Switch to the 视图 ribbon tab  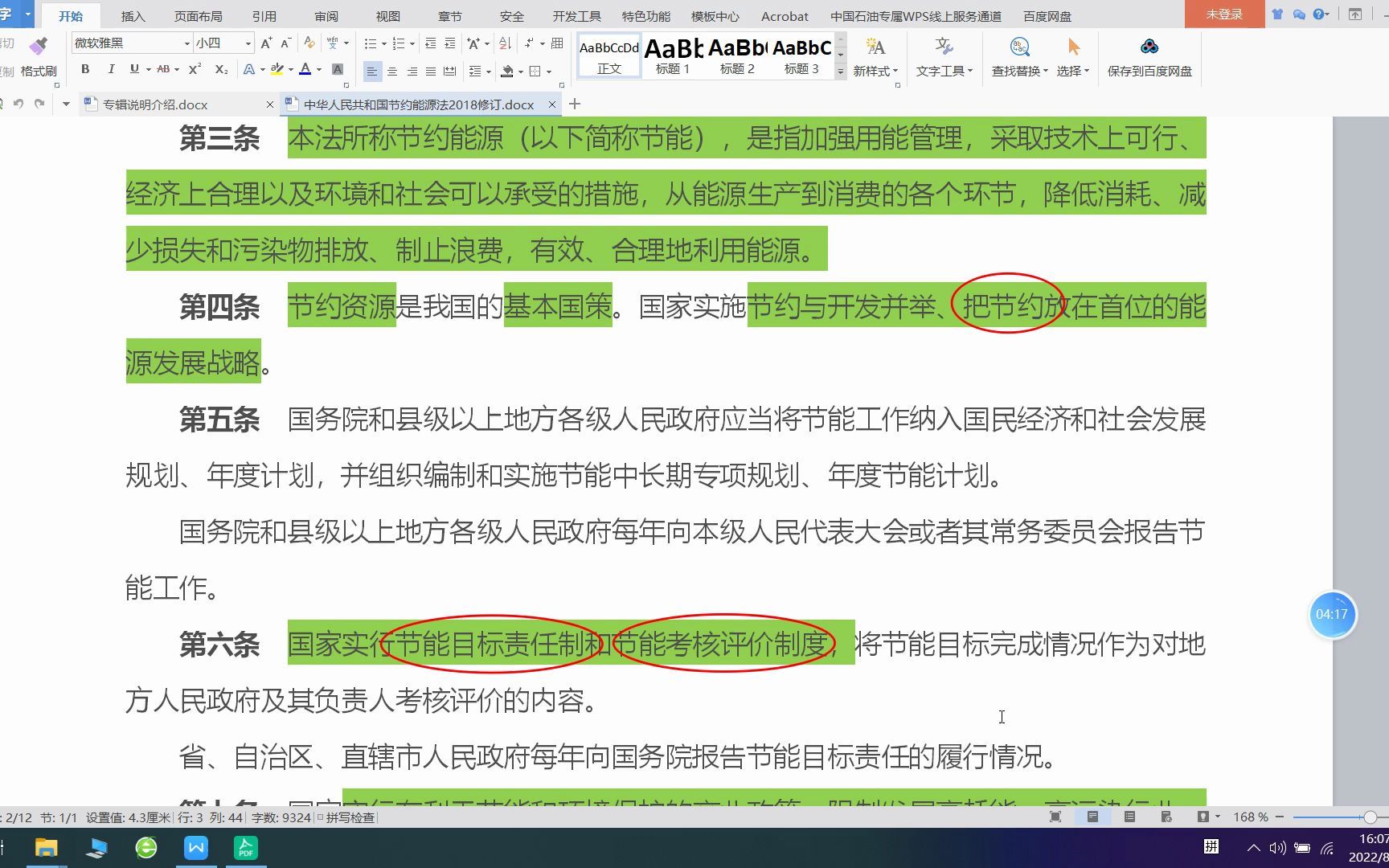(x=387, y=16)
